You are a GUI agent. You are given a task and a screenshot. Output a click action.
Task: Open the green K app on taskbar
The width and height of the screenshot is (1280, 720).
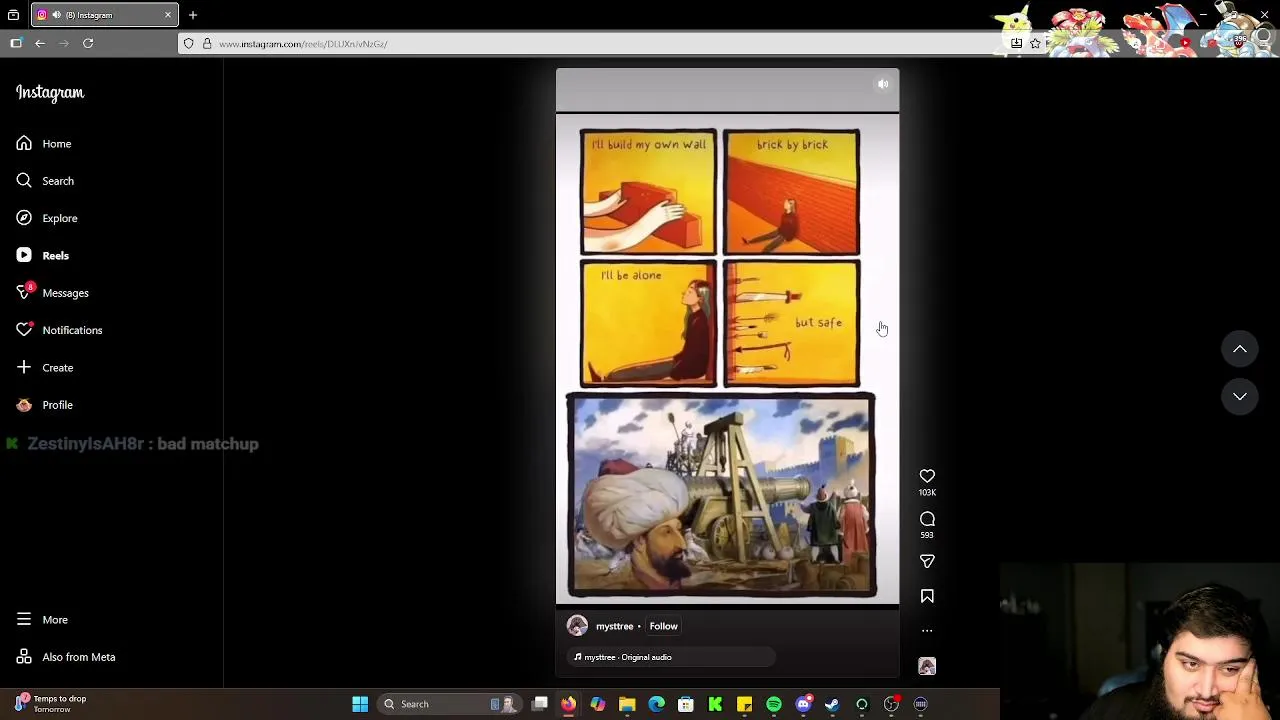pyautogui.click(x=715, y=704)
